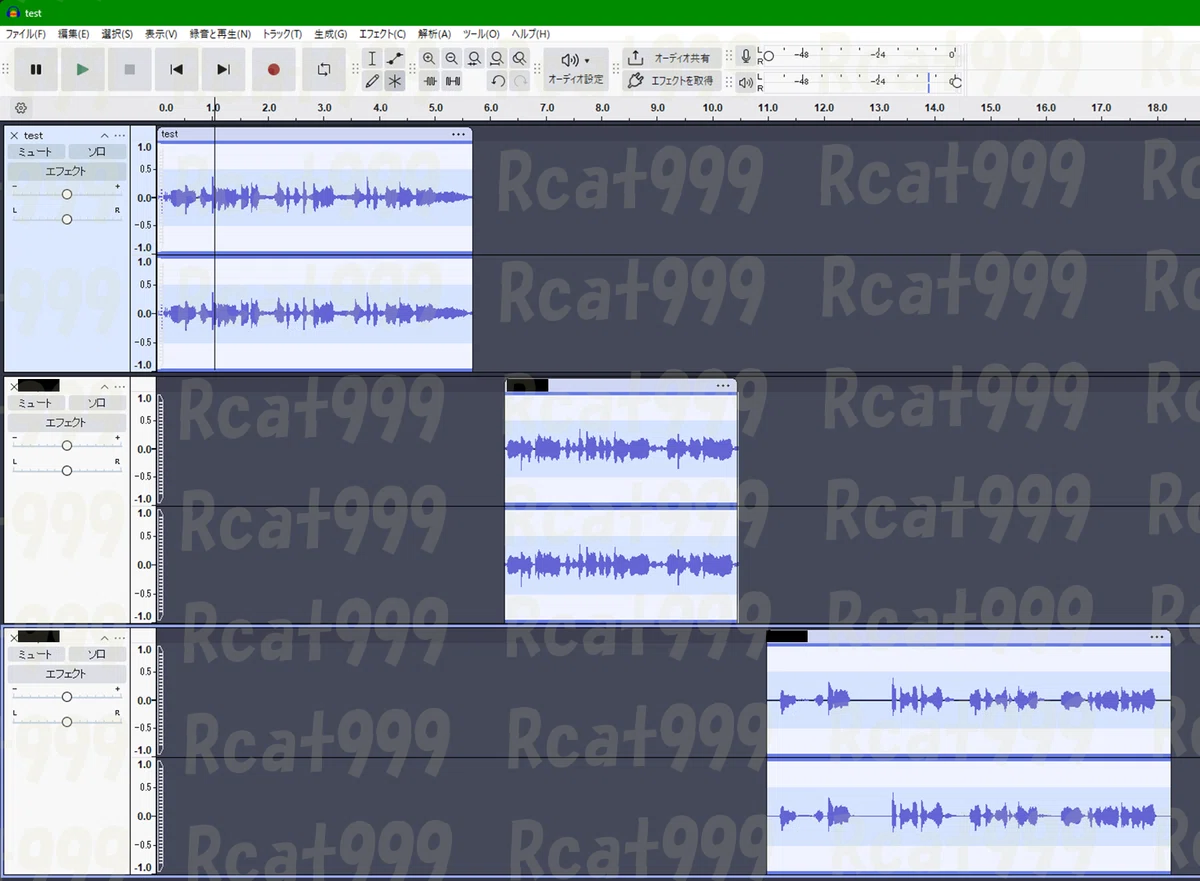
Task: Zoom out of the waveform
Action: click(452, 59)
